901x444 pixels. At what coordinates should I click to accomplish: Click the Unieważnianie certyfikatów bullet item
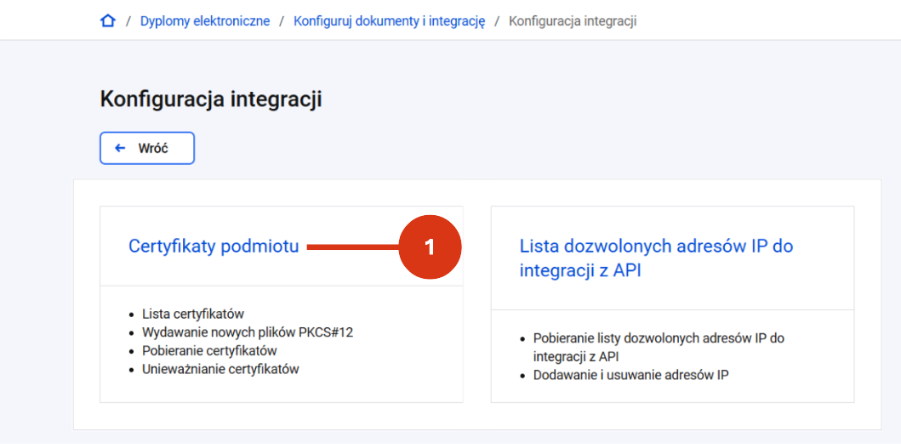pos(221,369)
